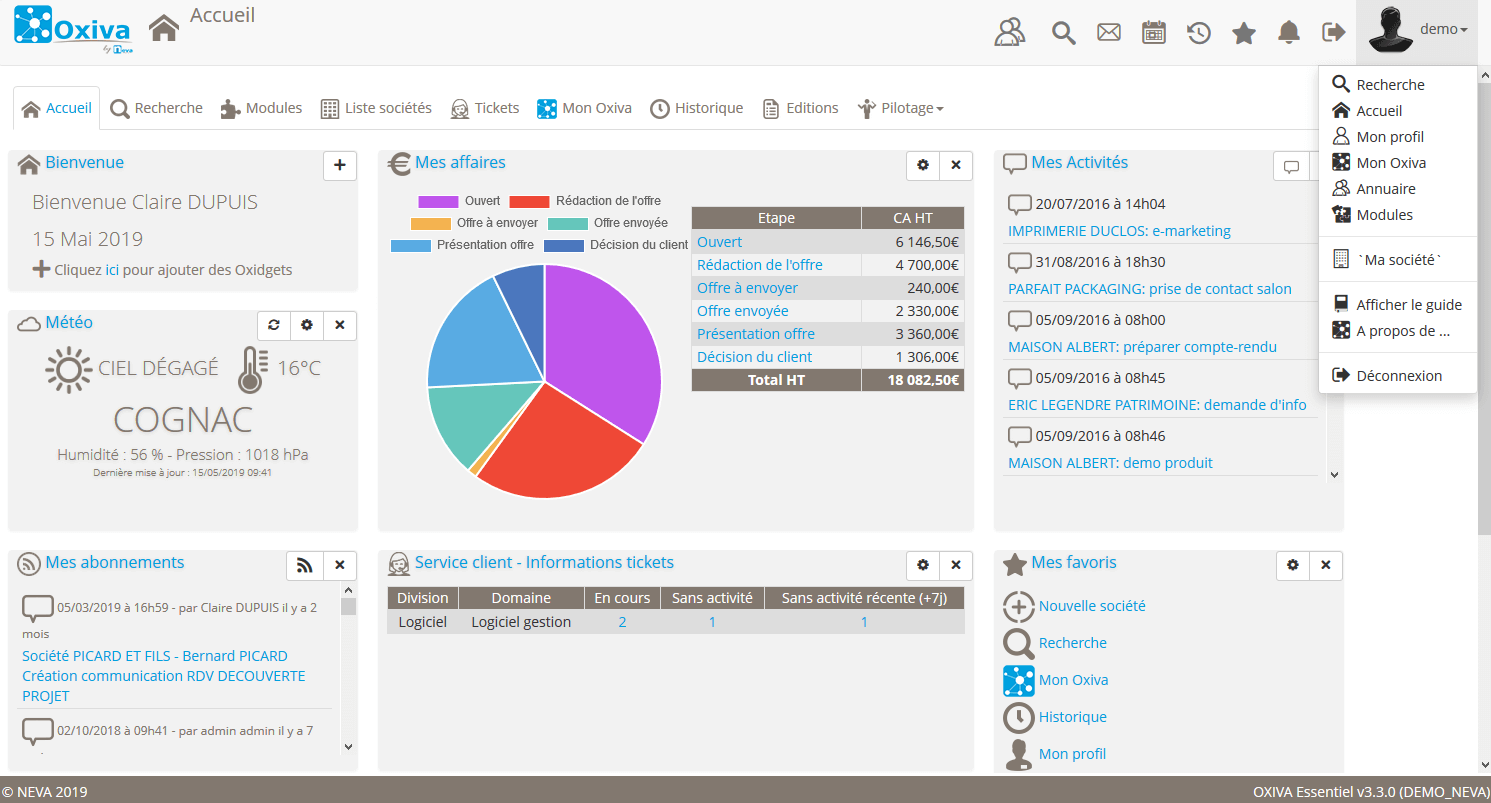
Task: Open the history clock icon in header
Action: pos(1199,33)
